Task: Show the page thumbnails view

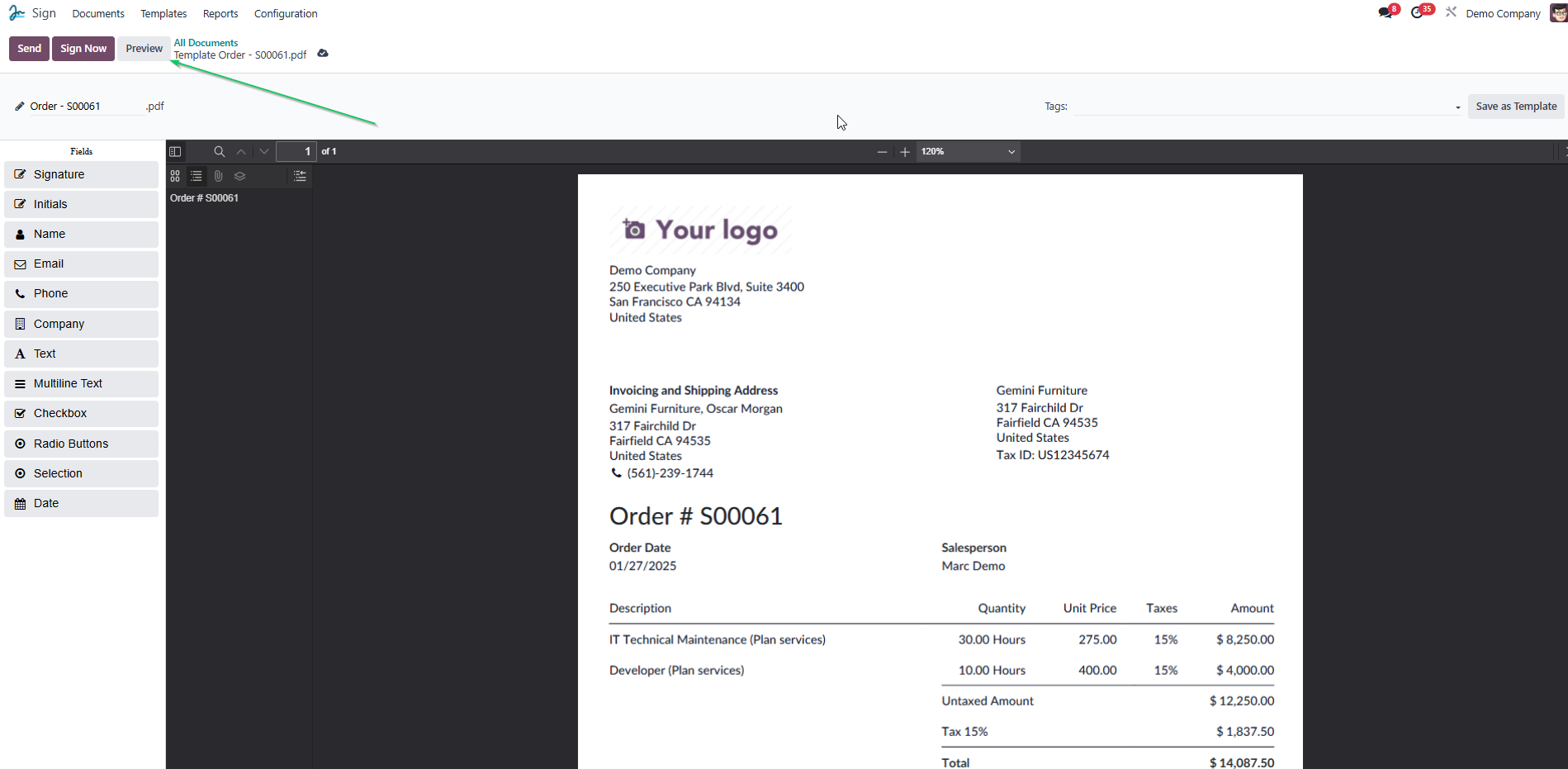Action: [x=175, y=176]
